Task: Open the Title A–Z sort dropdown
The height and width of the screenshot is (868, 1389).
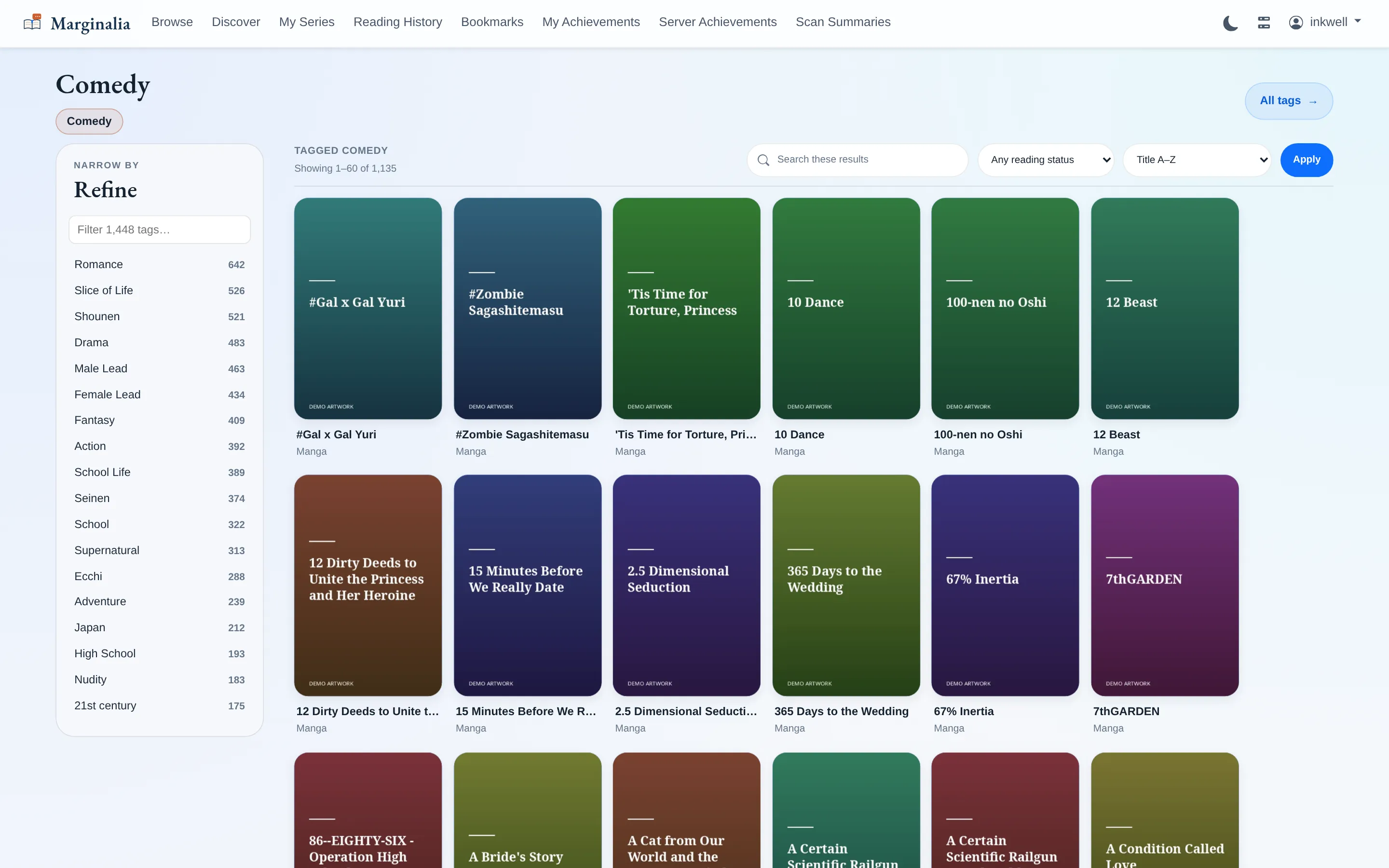Action: pos(1197,160)
